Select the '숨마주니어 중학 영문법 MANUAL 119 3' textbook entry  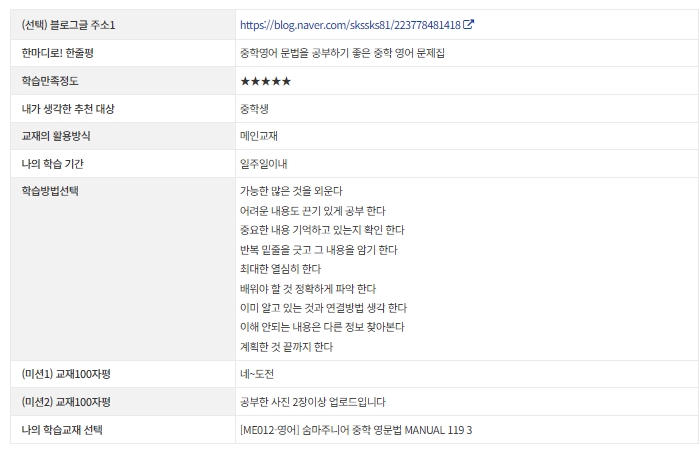pyautogui.click(x=356, y=430)
